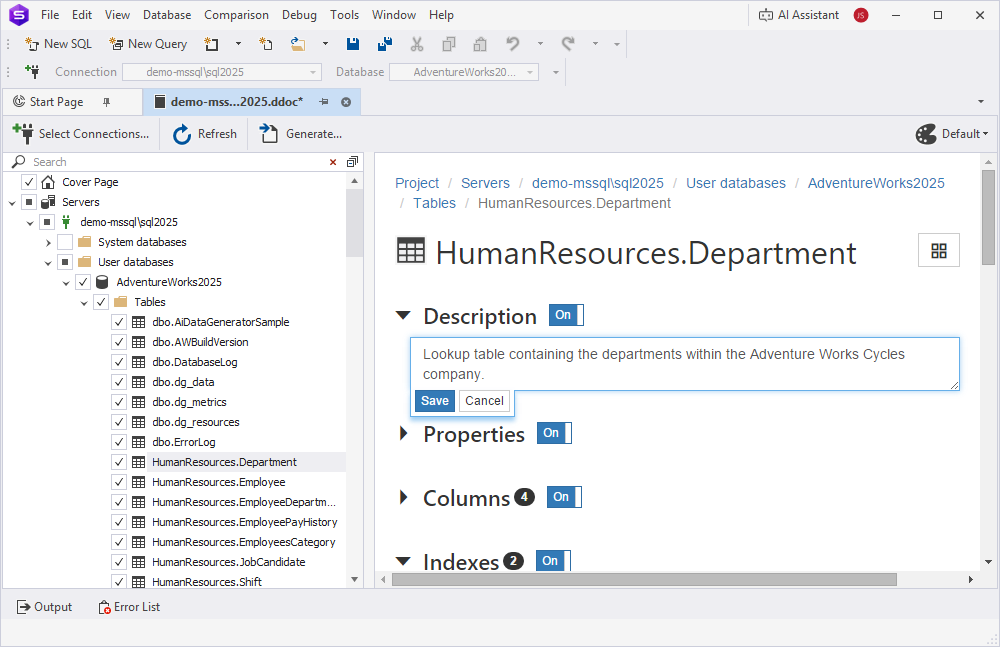Image resolution: width=1000 pixels, height=647 pixels.
Task: Open the Debug menu
Action: pos(300,15)
